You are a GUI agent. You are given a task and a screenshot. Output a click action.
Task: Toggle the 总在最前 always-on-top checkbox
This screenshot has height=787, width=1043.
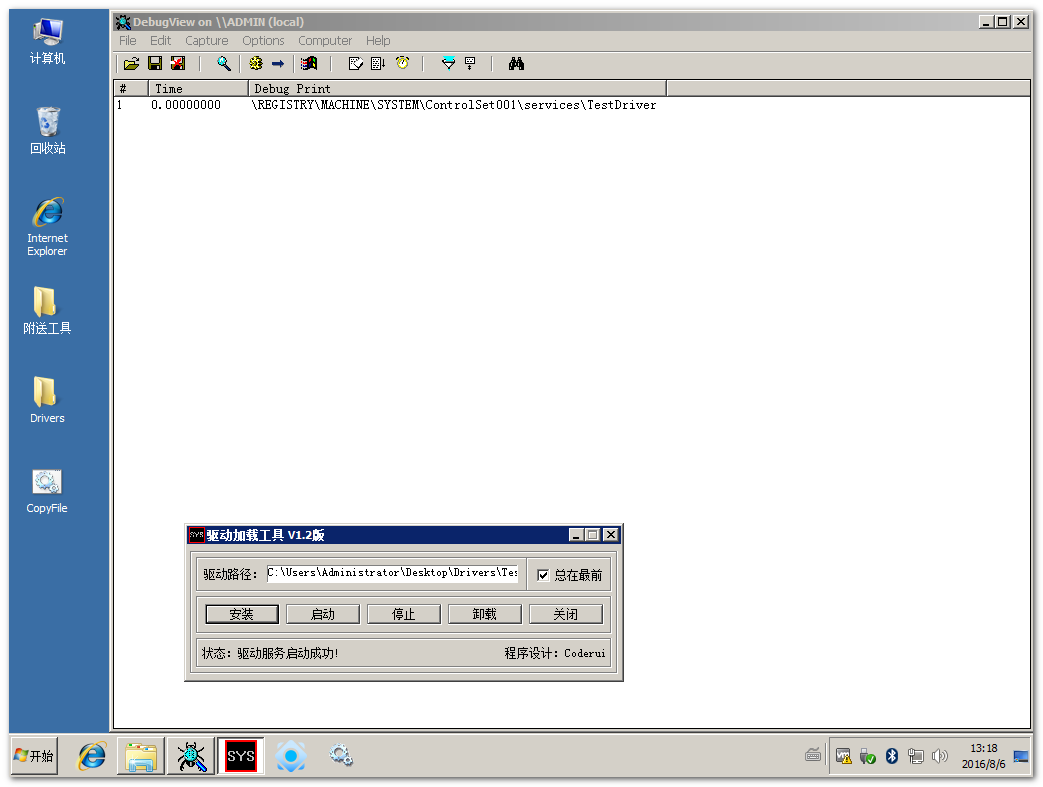[543, 575]
